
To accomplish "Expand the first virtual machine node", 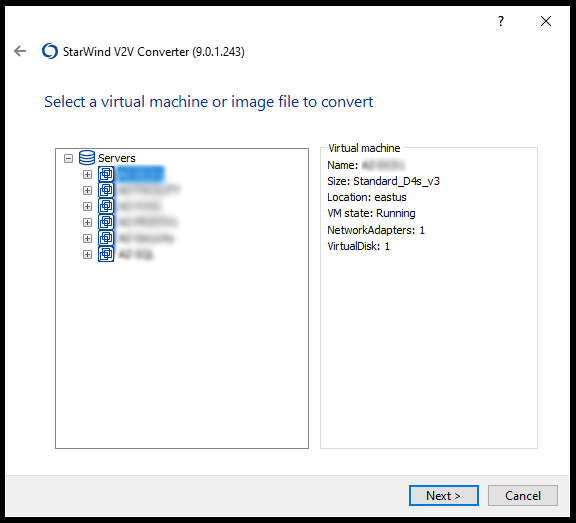I will tap(87, 174).
